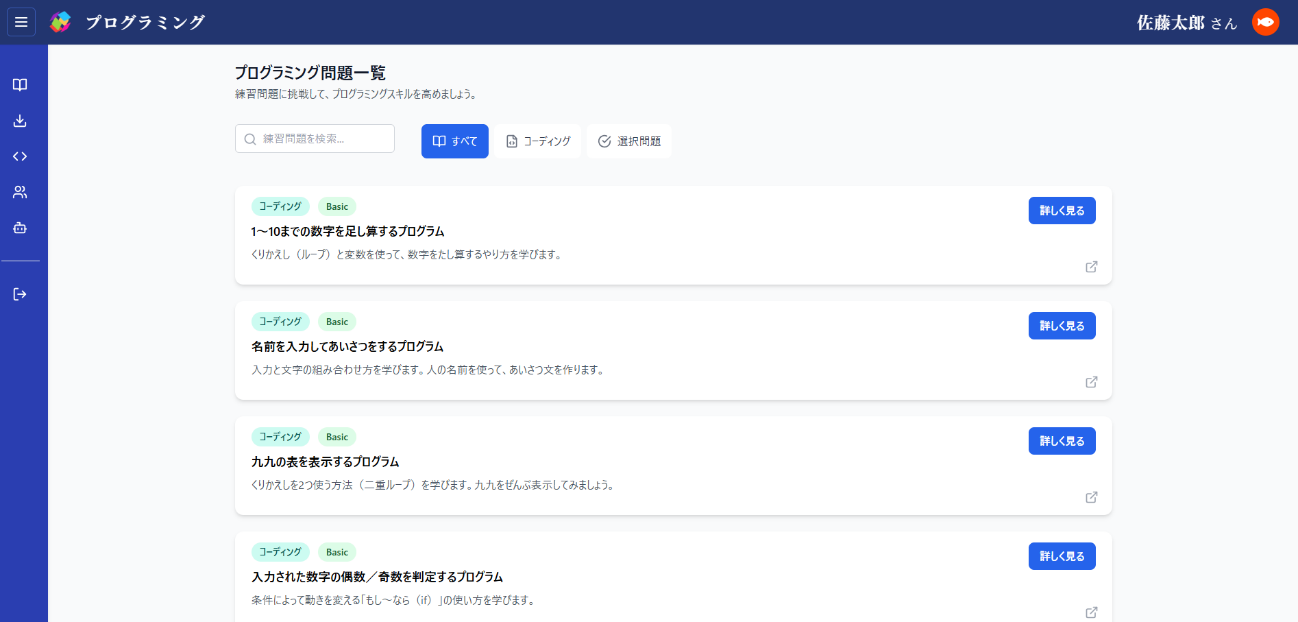This screenshot has height=622, width=1298.
Task: Click the book icon in the sidebar
Action: [20, 85]
